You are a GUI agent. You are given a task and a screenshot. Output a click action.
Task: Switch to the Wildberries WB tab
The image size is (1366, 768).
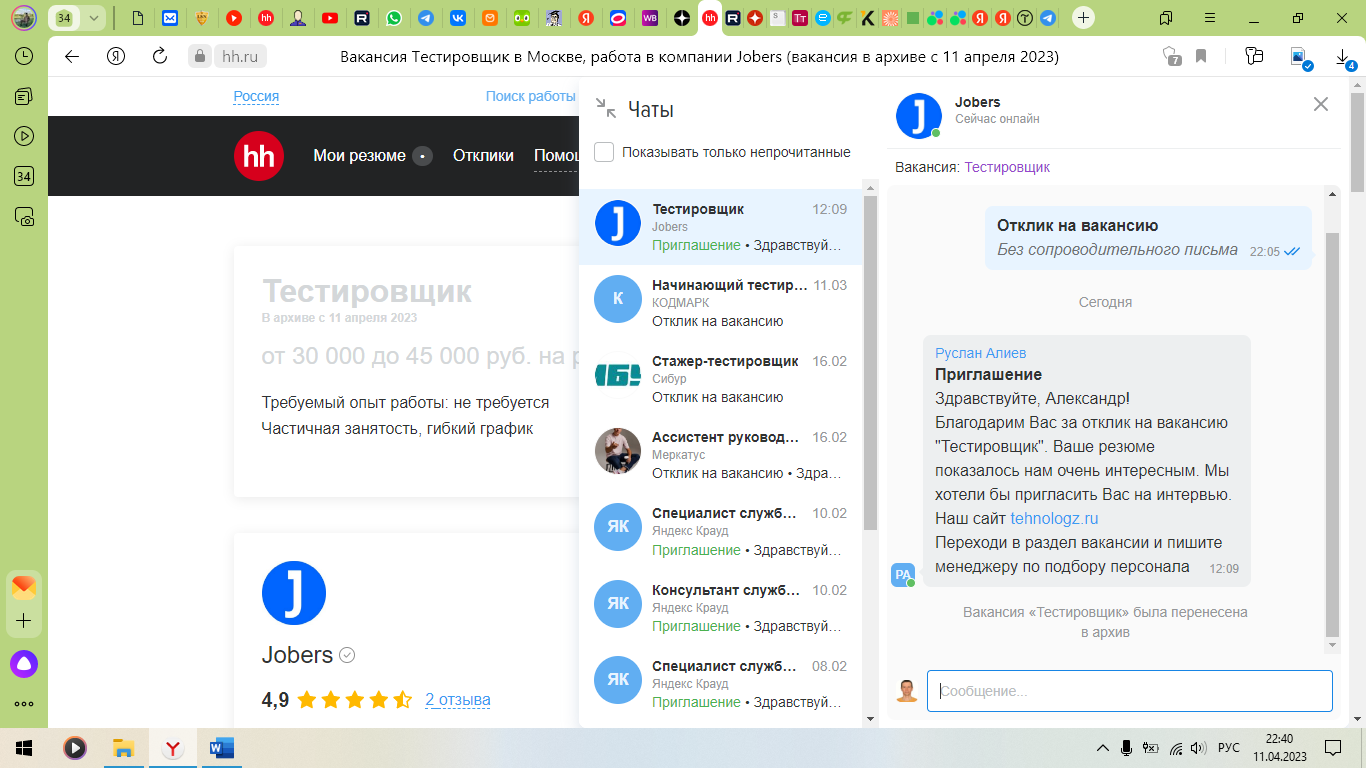click(x=650, y=18)
